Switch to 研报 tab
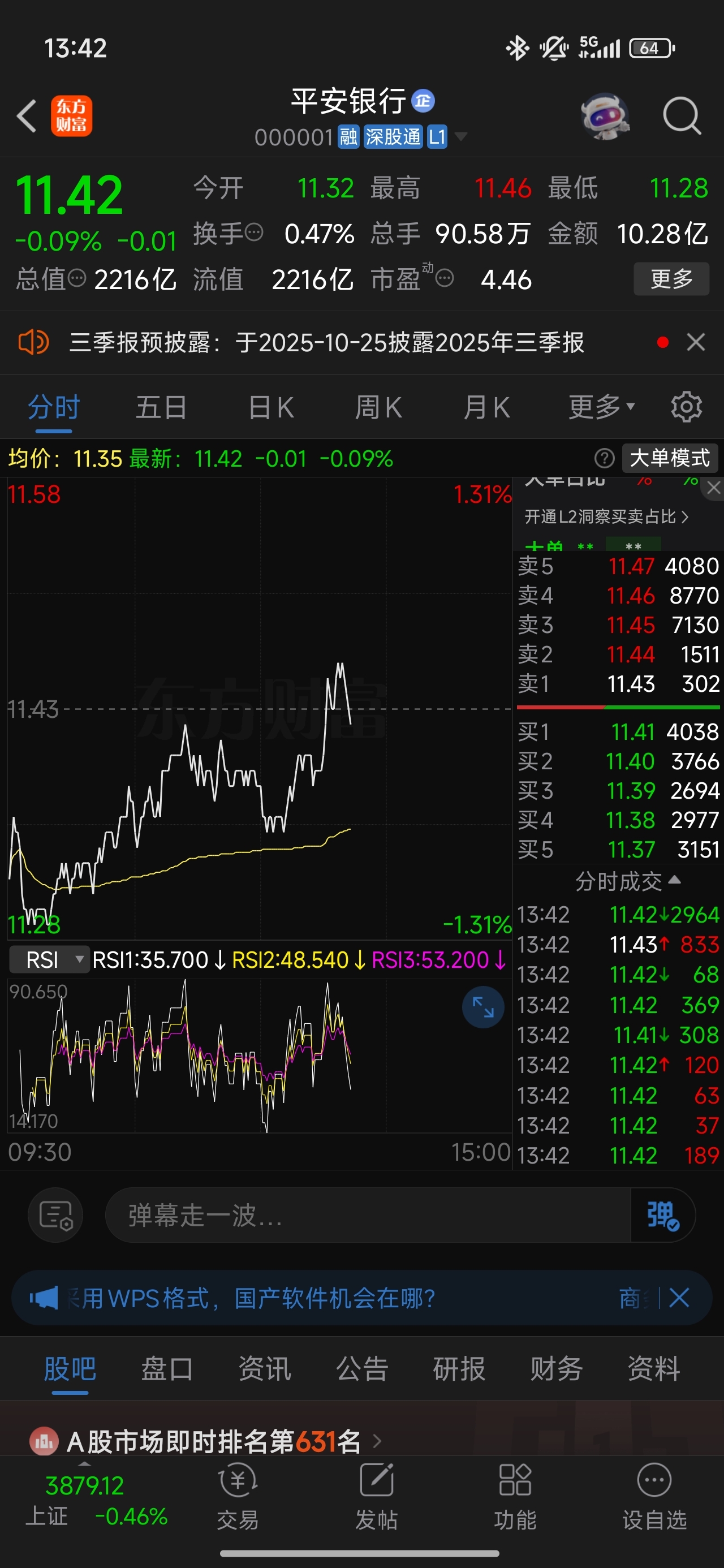The image size is (724, 1568). coord(459,1368)
